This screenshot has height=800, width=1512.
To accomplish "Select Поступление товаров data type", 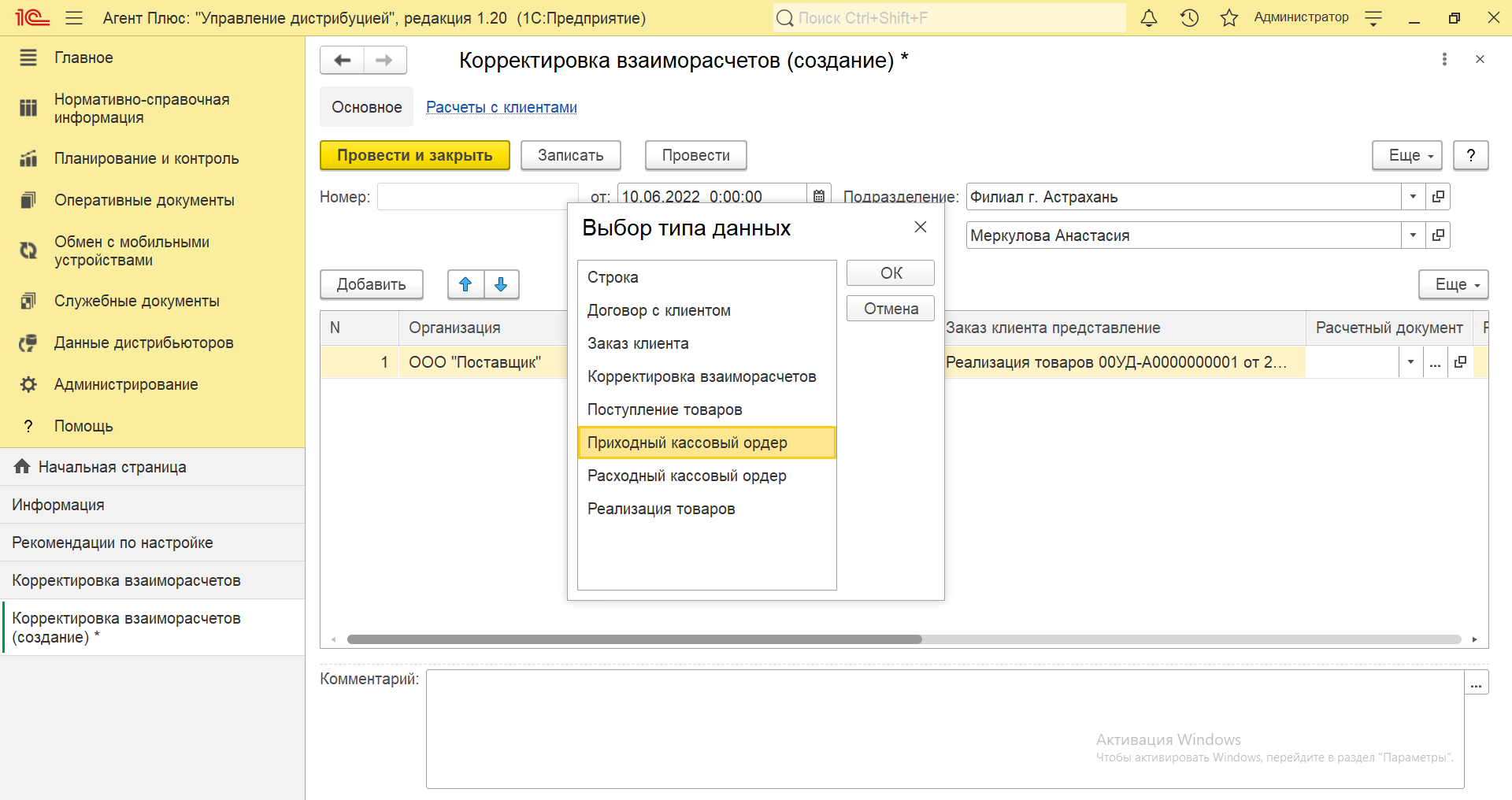I will [706, 409].
